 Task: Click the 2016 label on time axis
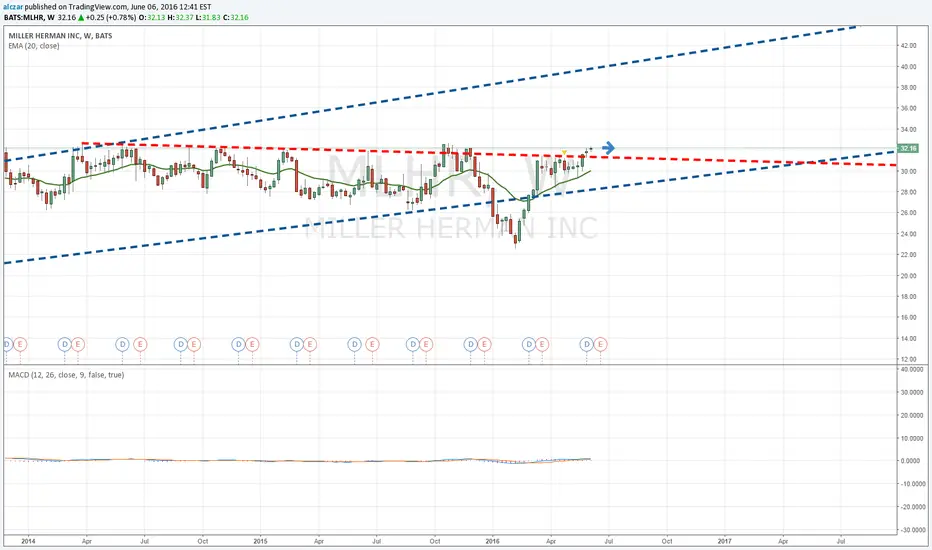492,541
